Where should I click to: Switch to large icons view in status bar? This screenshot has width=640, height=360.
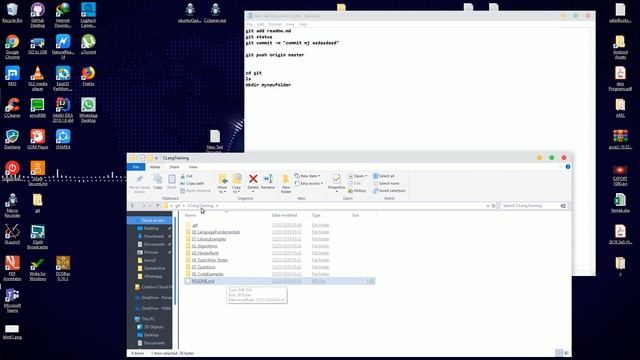[567, 353]
